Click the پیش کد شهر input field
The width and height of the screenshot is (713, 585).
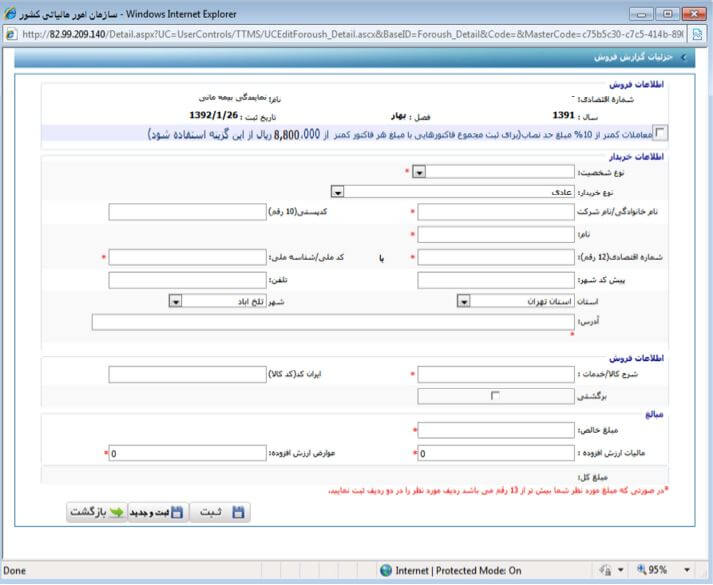coord(496,280)
